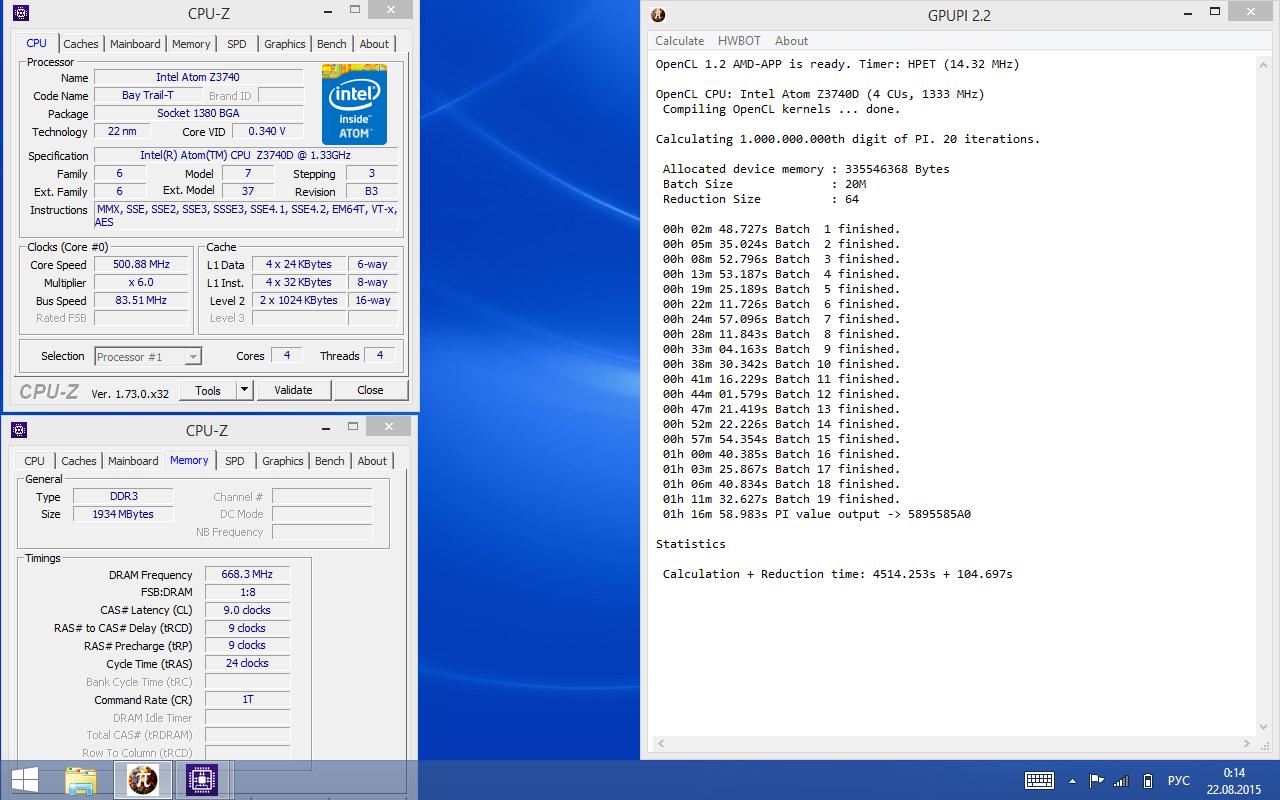Open the GPUPI taskbar icon
Image resolution: width=1280 pixels, height=800 pixels.
[x=142, y=780]
